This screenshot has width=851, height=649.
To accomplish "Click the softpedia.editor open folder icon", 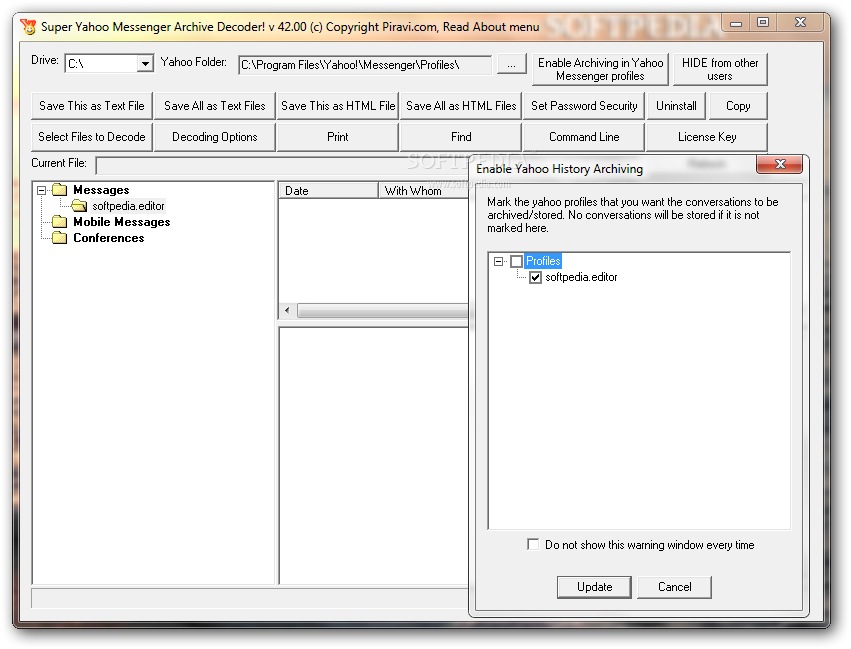I will coord(79,205).
